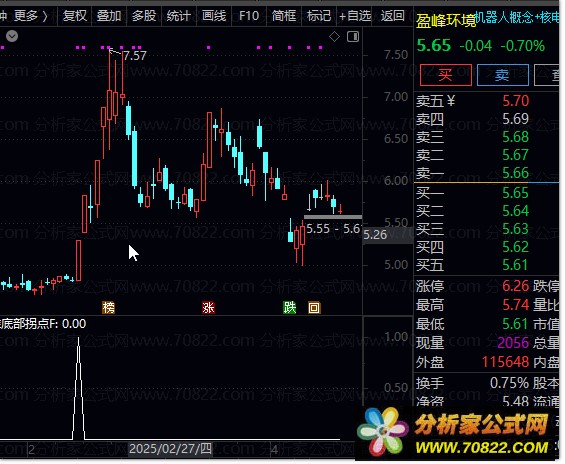Click 最低 value 5.61

point(515,324)
